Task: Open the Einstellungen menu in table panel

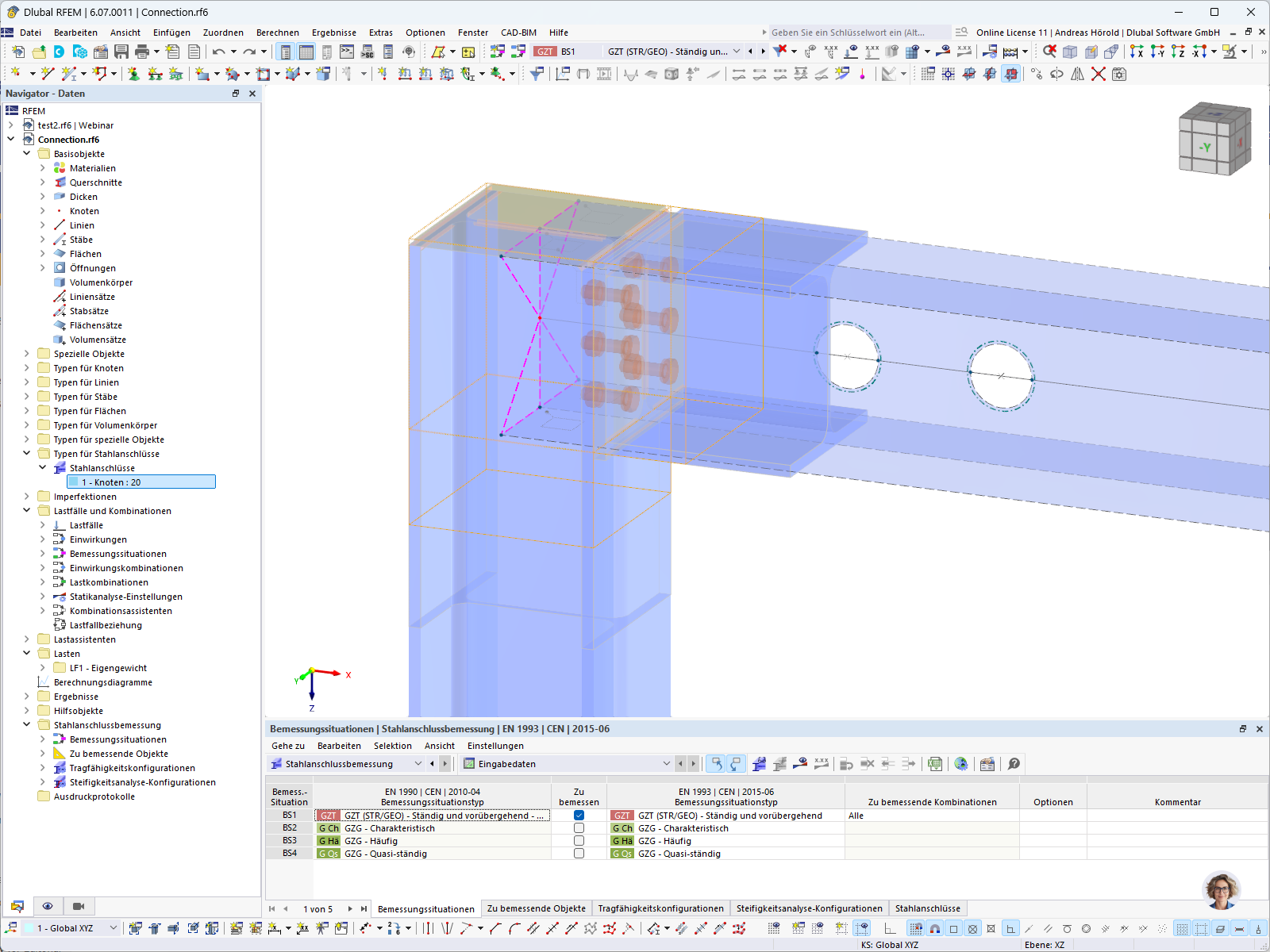Action: [495, 746]
